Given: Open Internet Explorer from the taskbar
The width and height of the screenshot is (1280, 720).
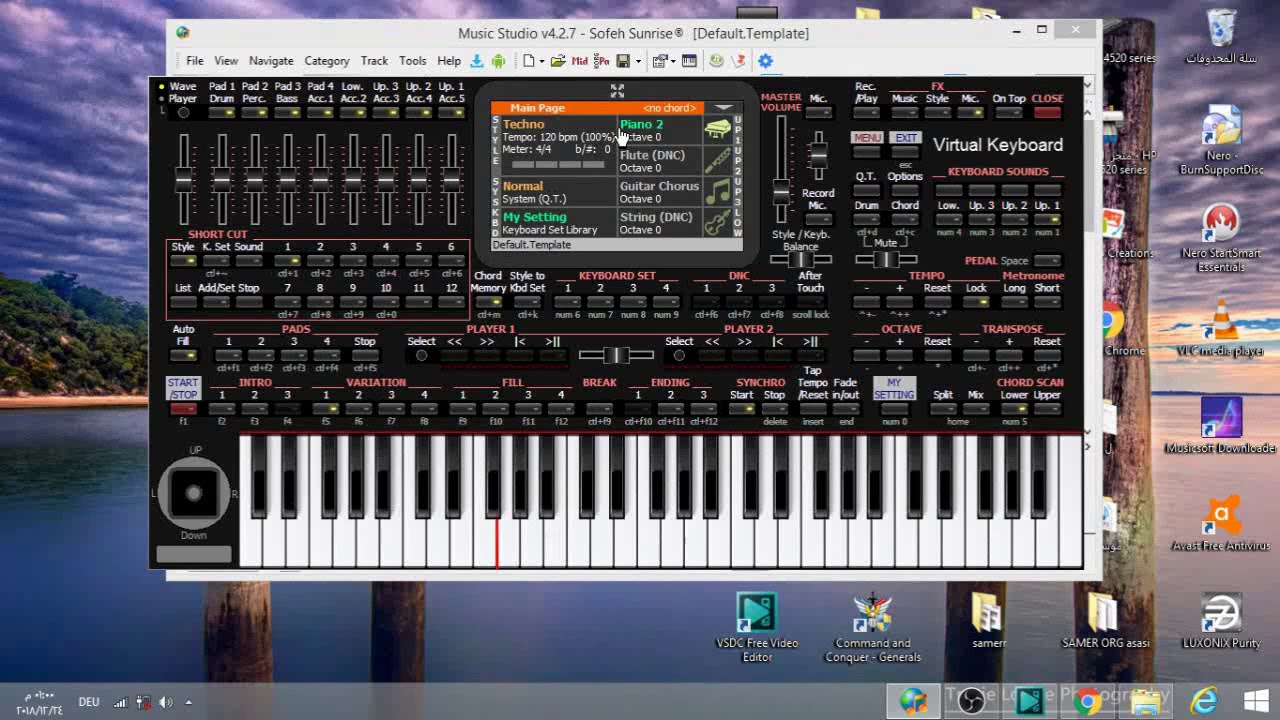Looking at the screenshot, I should point(1204,700).
